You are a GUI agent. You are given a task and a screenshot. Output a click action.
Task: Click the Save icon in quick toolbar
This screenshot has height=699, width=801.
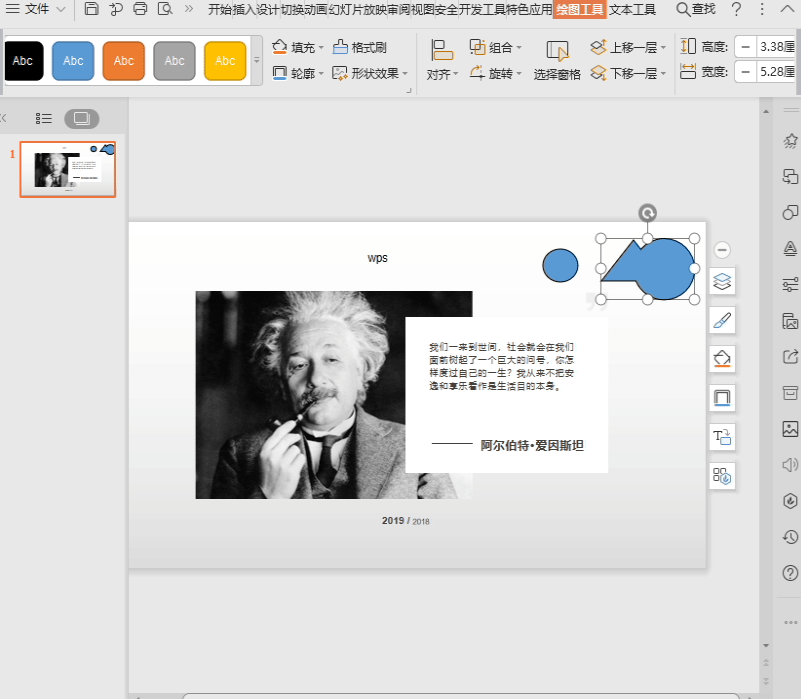click(x=91, y=9)
